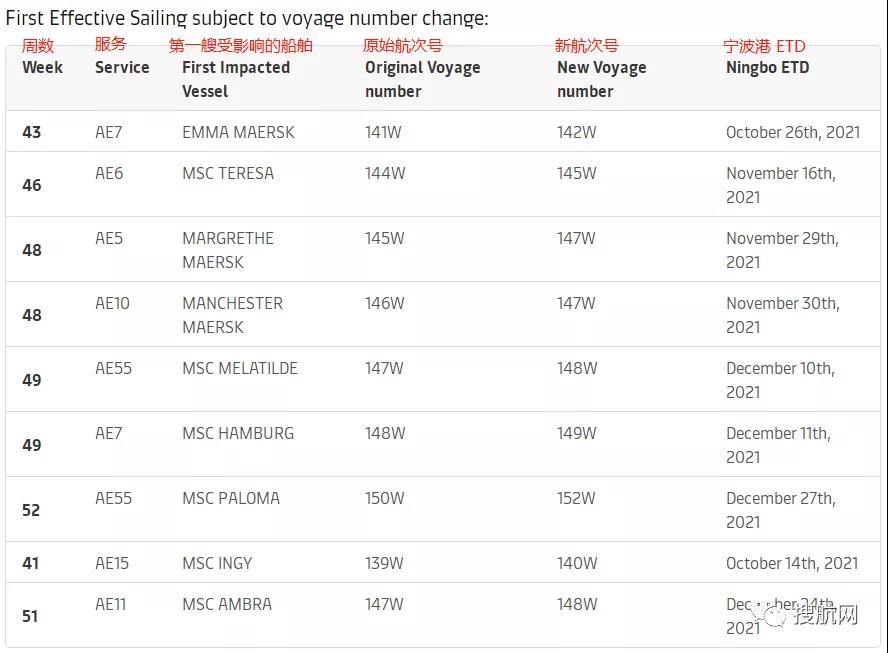Click the First Impacted Vessel header
This screenshot has height=653, width=888.
coord(235,79)
